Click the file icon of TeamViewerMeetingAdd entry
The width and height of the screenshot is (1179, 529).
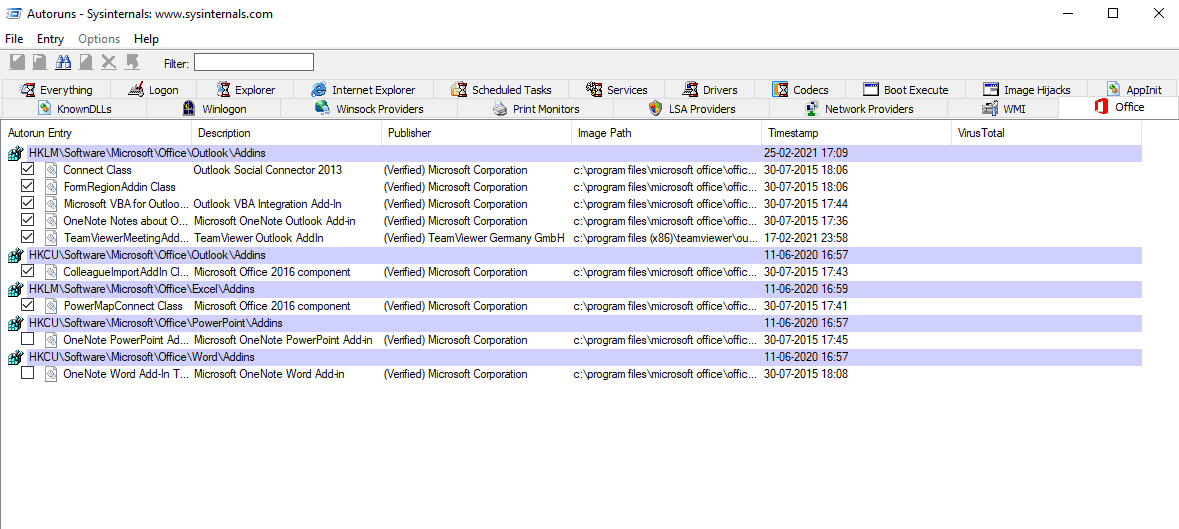(x=50, y=238)
